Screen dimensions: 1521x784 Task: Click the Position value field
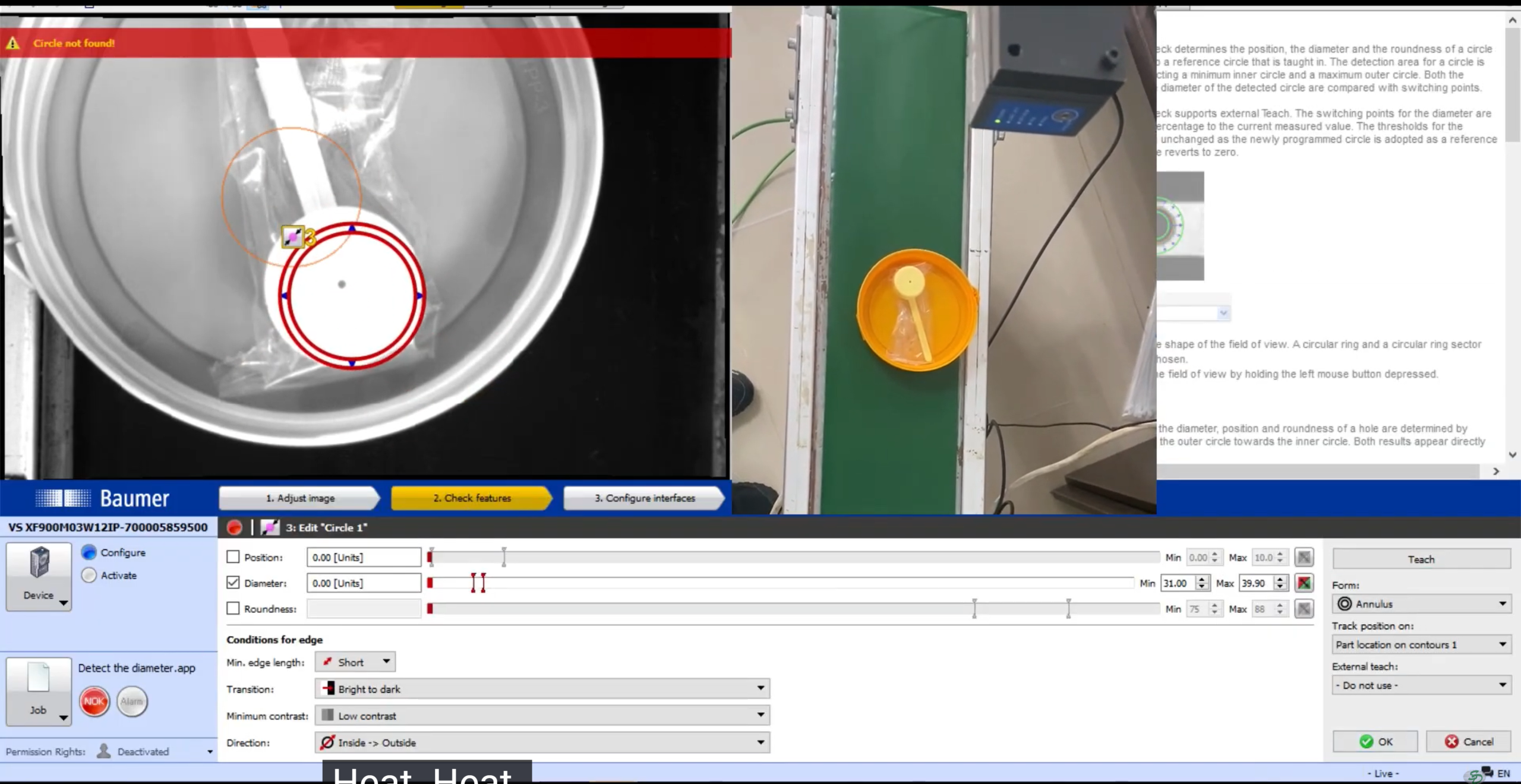pos(364,557)
